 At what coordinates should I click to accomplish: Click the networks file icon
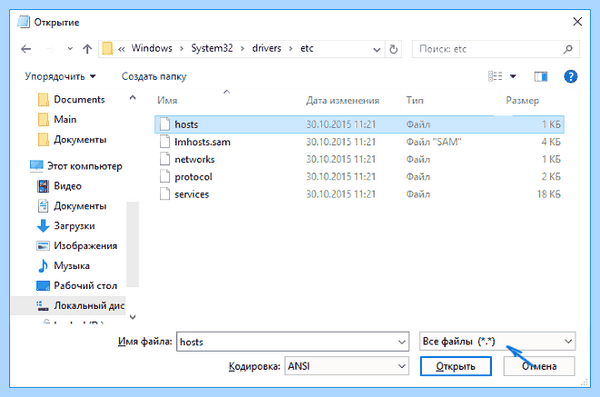click(165, 159)
